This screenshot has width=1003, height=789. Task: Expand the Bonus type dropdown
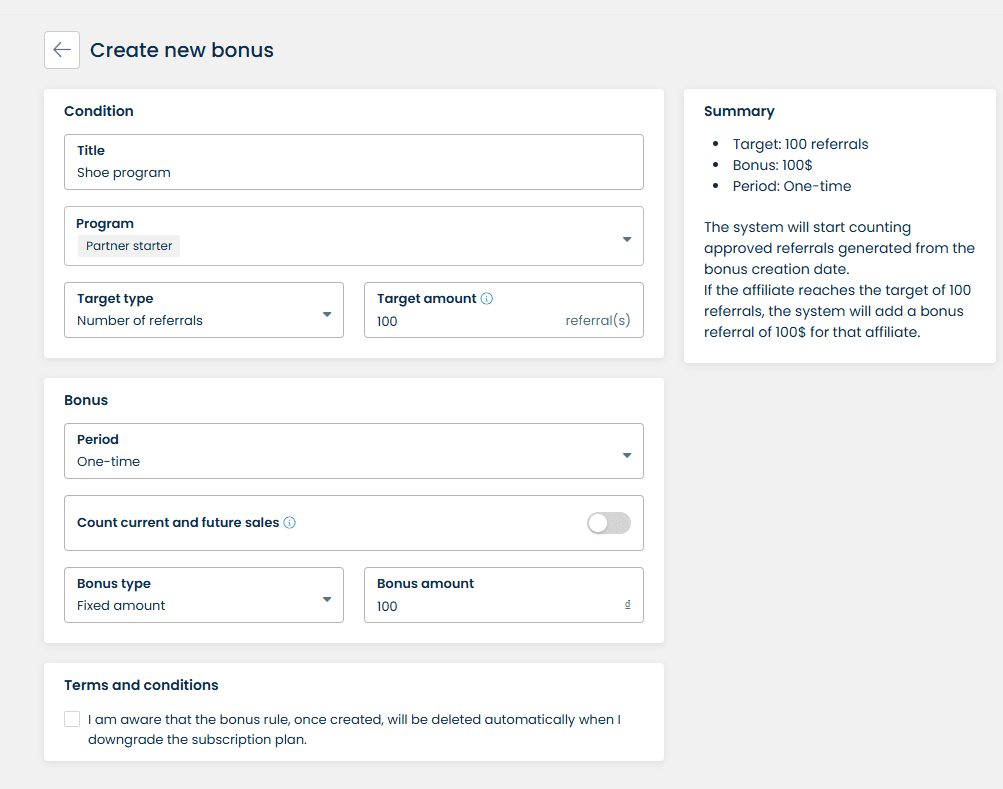pos(204,595)
